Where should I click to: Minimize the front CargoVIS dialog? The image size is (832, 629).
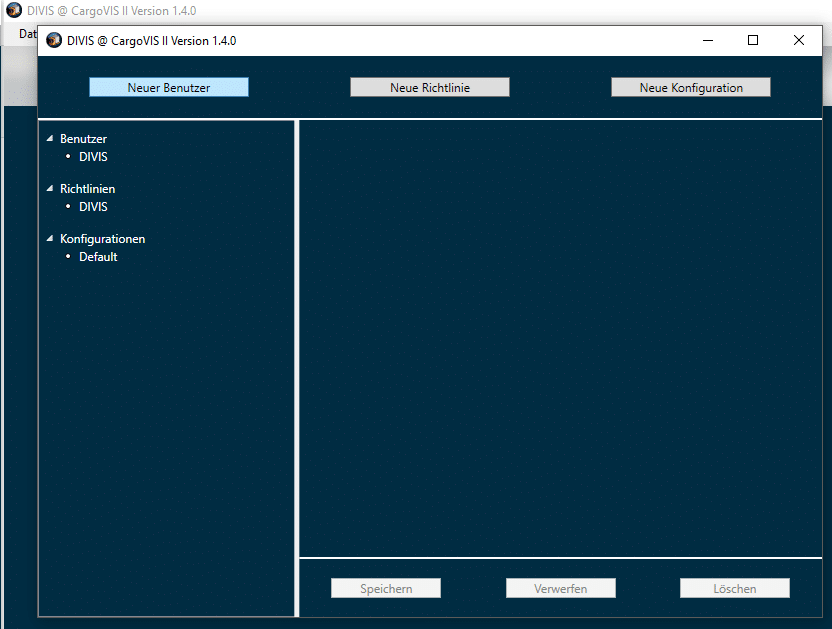pyautogui.click(x=708, y=40)
